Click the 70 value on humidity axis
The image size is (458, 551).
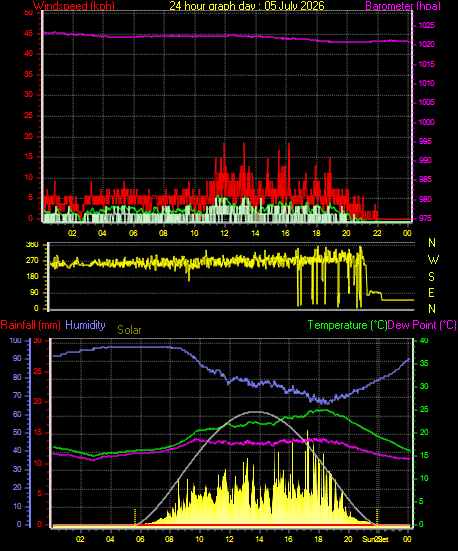pyautogui.click(x=17, y=396)
